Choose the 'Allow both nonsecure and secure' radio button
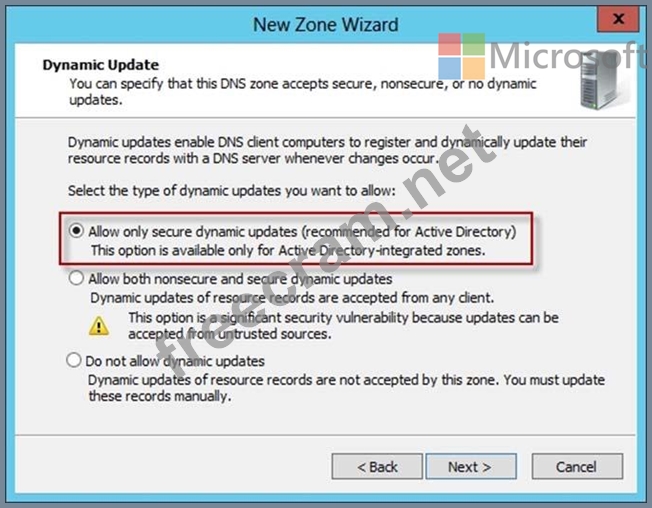The height and width of the screenshot is (508, 652). coord(76,278)
